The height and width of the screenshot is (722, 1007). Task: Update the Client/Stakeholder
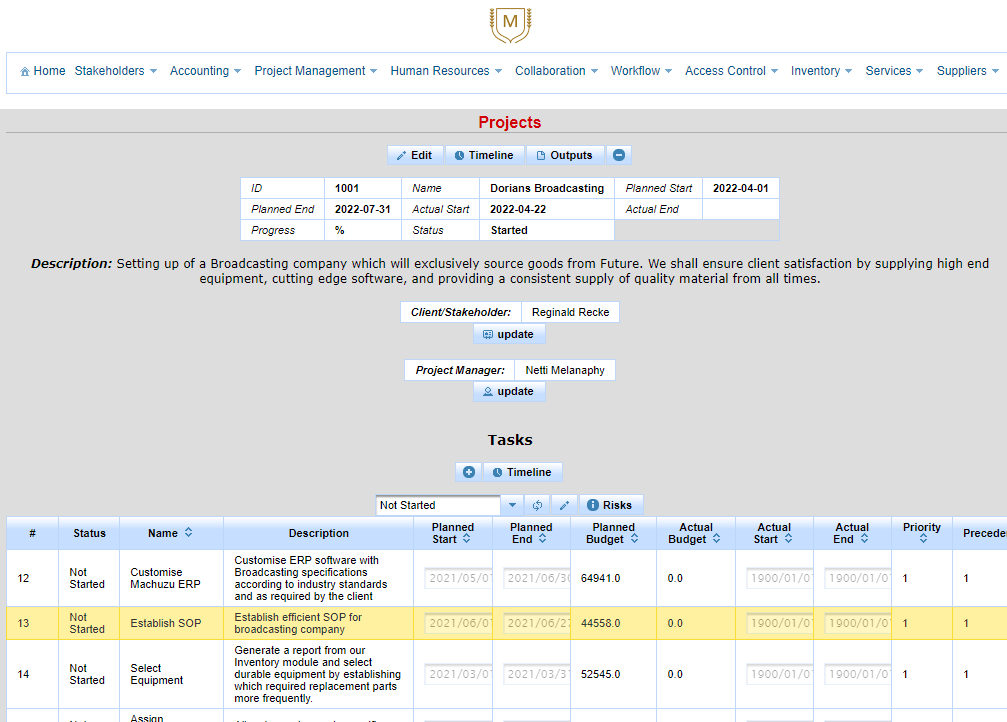509,334
